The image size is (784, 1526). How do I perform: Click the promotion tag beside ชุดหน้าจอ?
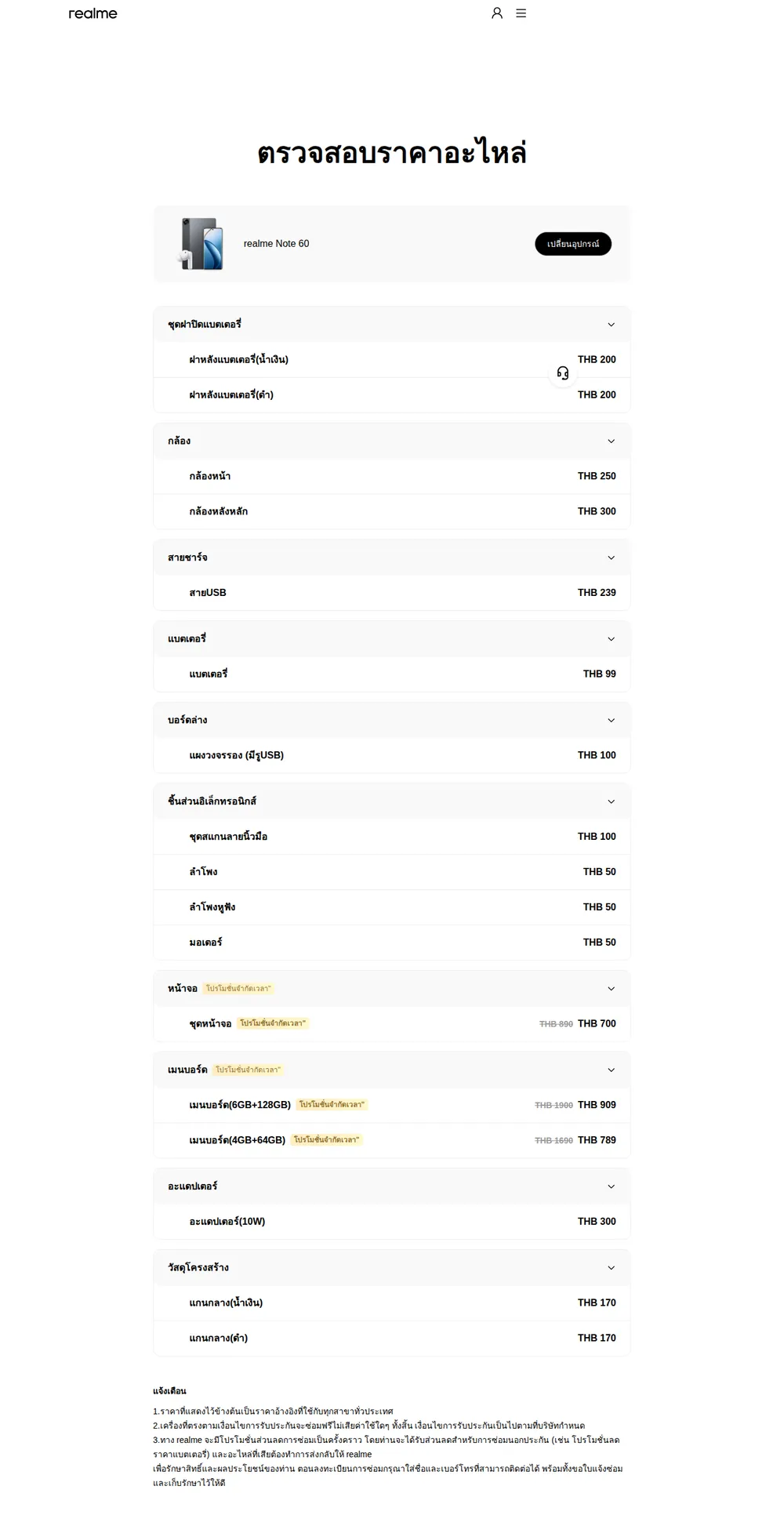[273, 1023]
